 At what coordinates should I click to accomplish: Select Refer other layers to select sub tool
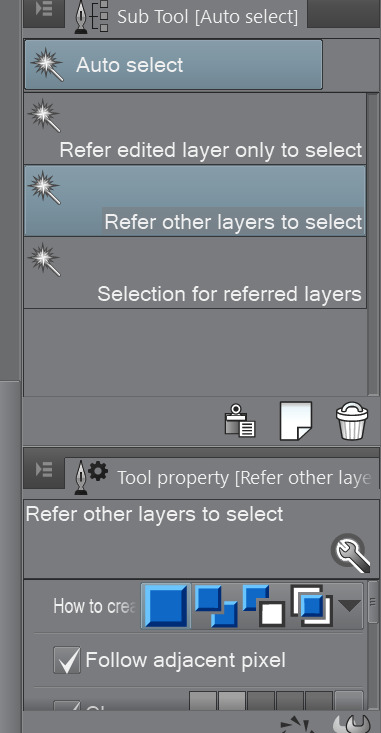(195, 201)
